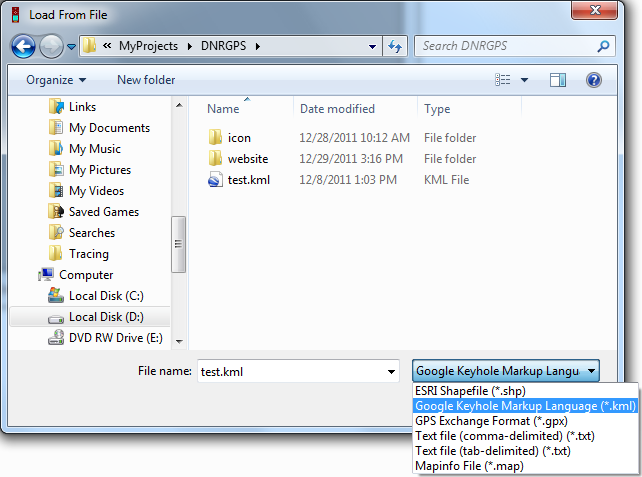Toggle the preview pane icon
Screen dimensions: 642x477
point(558,79)
